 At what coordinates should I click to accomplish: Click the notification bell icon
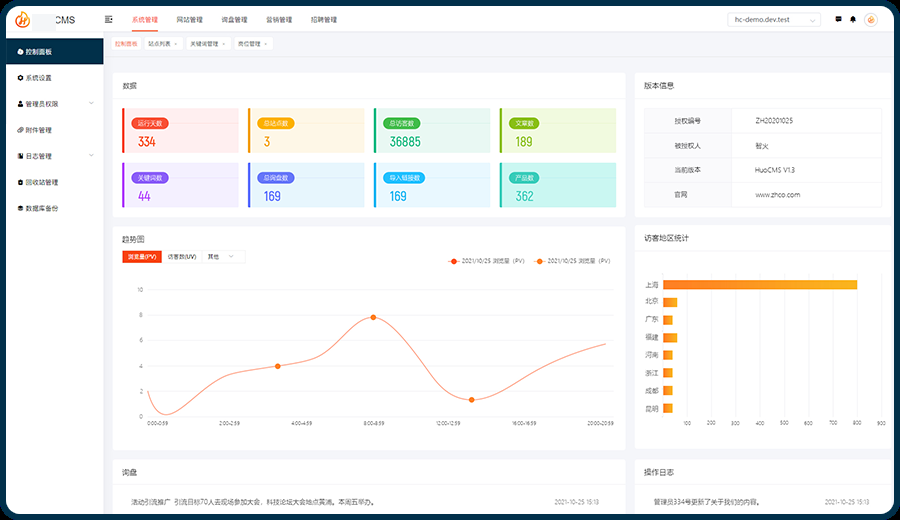[x=853, y=19]
